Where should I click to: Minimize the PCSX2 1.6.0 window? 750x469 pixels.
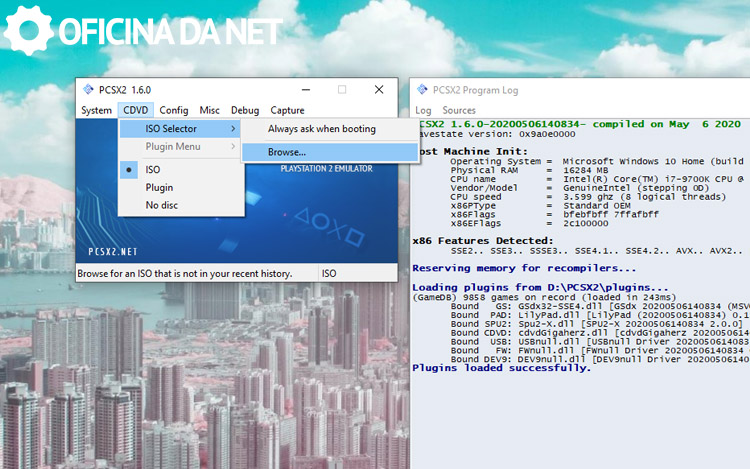point(306,89)
